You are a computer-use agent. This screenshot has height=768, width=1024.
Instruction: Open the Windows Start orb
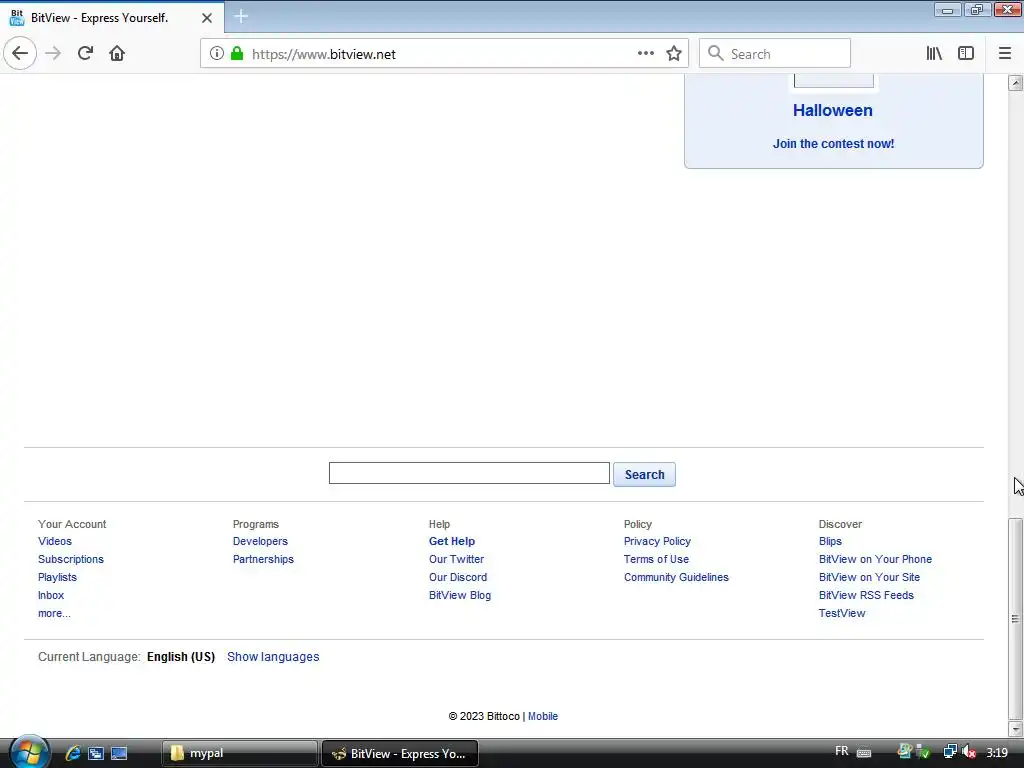[28, 752]
